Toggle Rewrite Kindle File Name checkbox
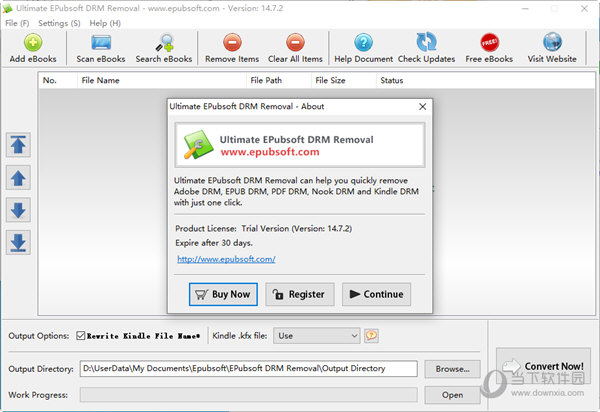Image resolution: width=600 pixels, height=412 pixels. click(x=80, y=335)
